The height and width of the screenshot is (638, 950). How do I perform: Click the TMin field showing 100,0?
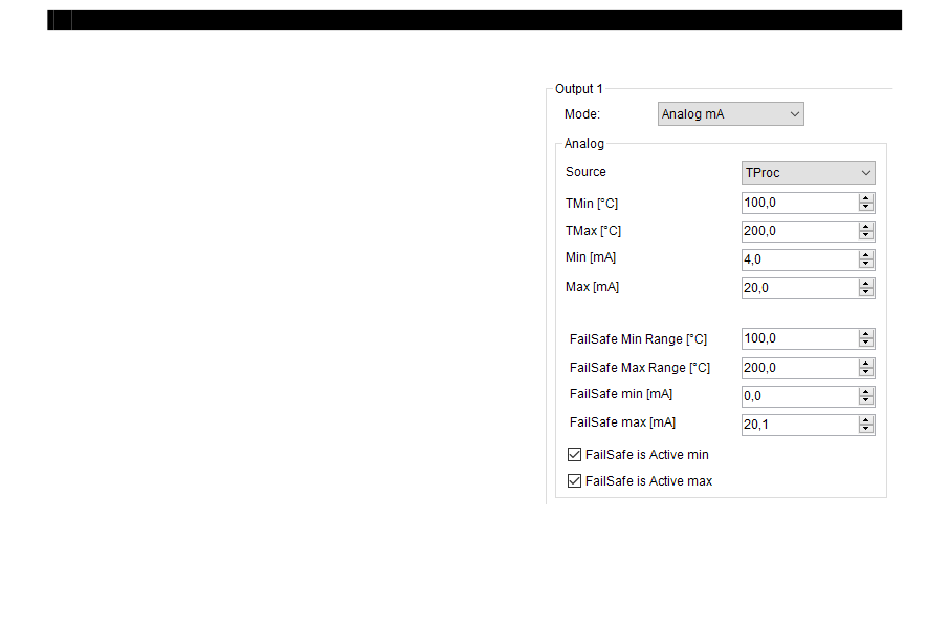pyautogui.click(x=800, y=203)
